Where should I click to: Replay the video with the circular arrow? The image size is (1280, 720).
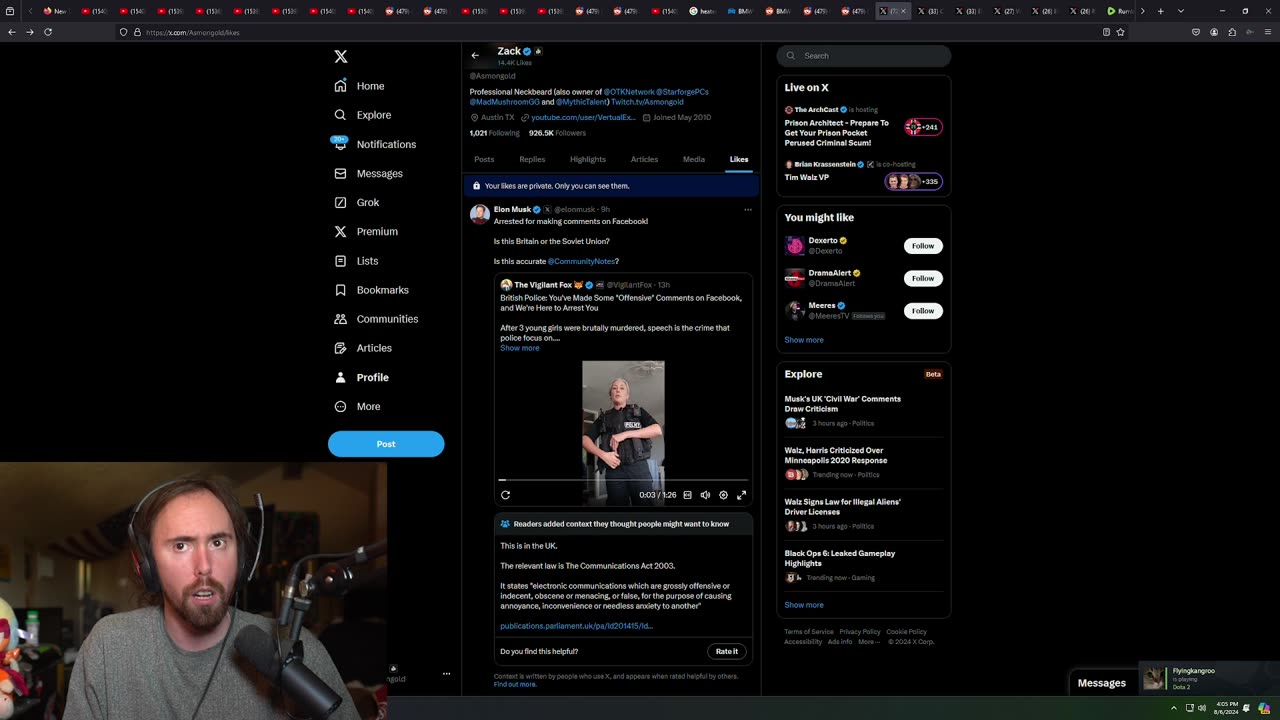coord(505,495)
